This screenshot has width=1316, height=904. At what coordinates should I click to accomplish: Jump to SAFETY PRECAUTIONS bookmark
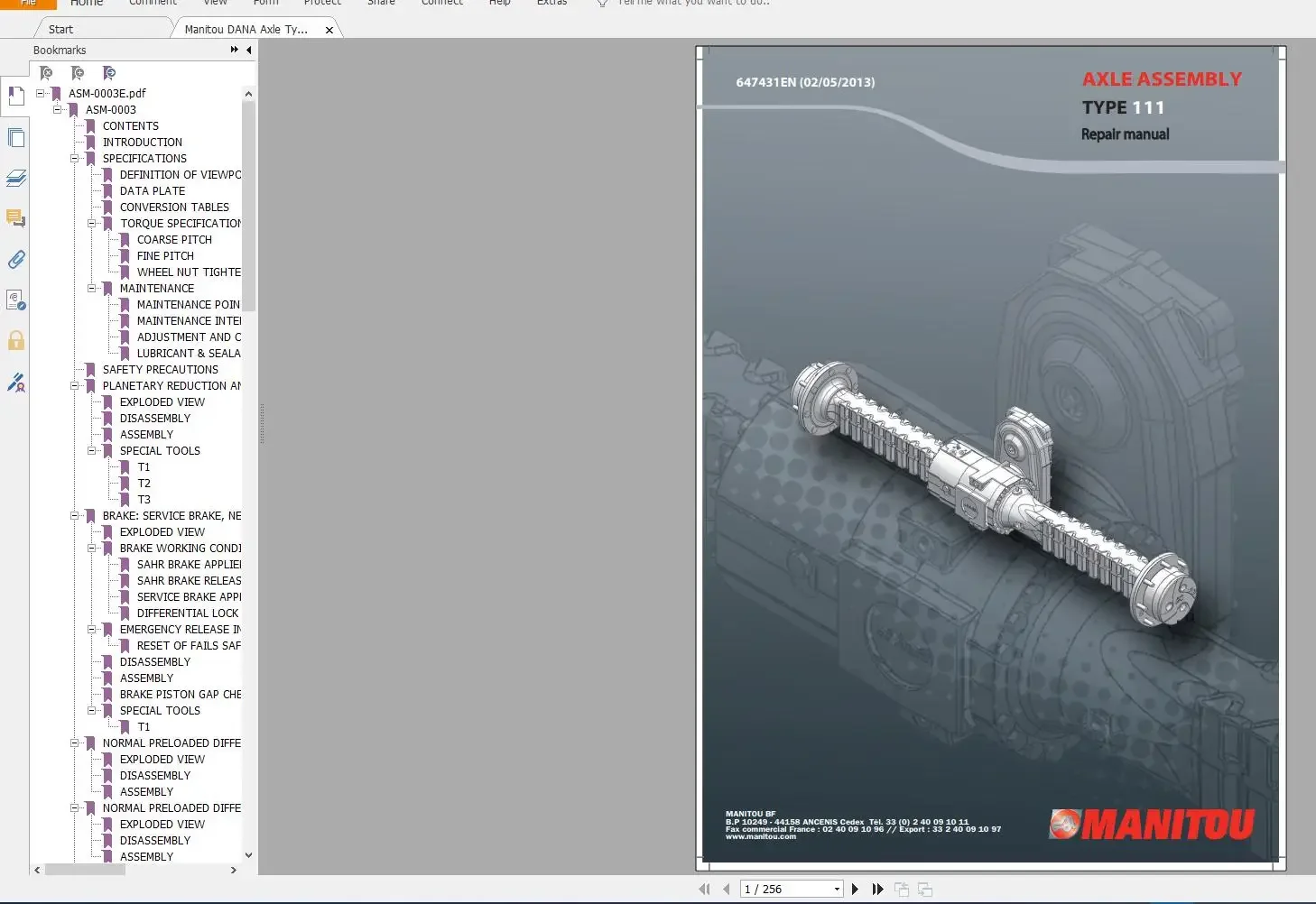(160, 370)
